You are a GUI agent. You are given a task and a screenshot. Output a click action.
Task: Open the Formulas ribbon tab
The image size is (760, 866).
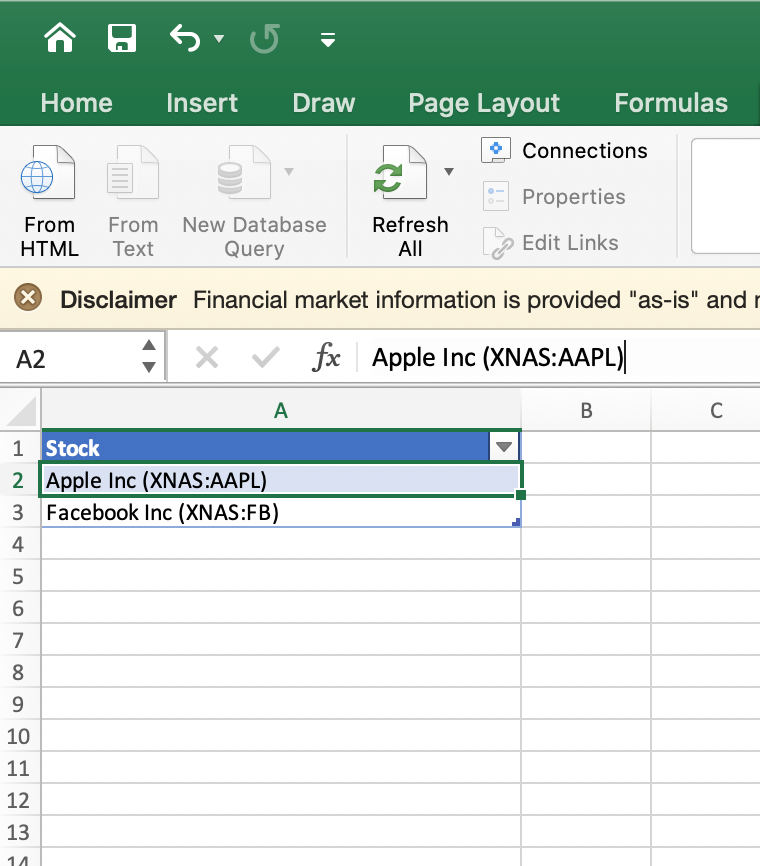(671, 103)
